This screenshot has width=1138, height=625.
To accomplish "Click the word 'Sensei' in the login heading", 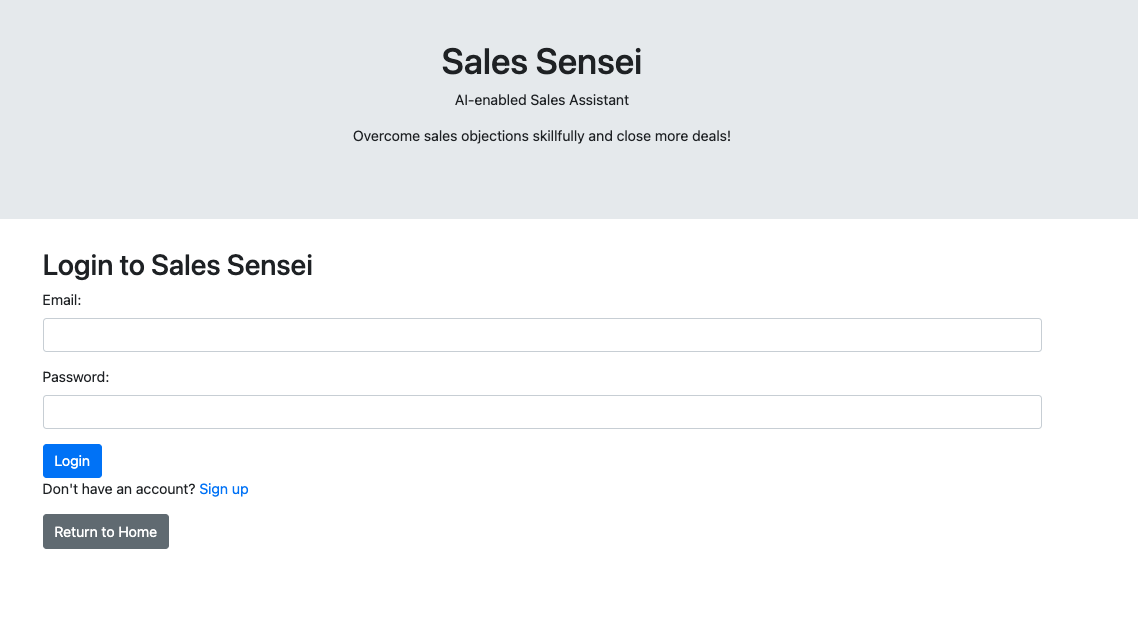I will tap(270, 265).
